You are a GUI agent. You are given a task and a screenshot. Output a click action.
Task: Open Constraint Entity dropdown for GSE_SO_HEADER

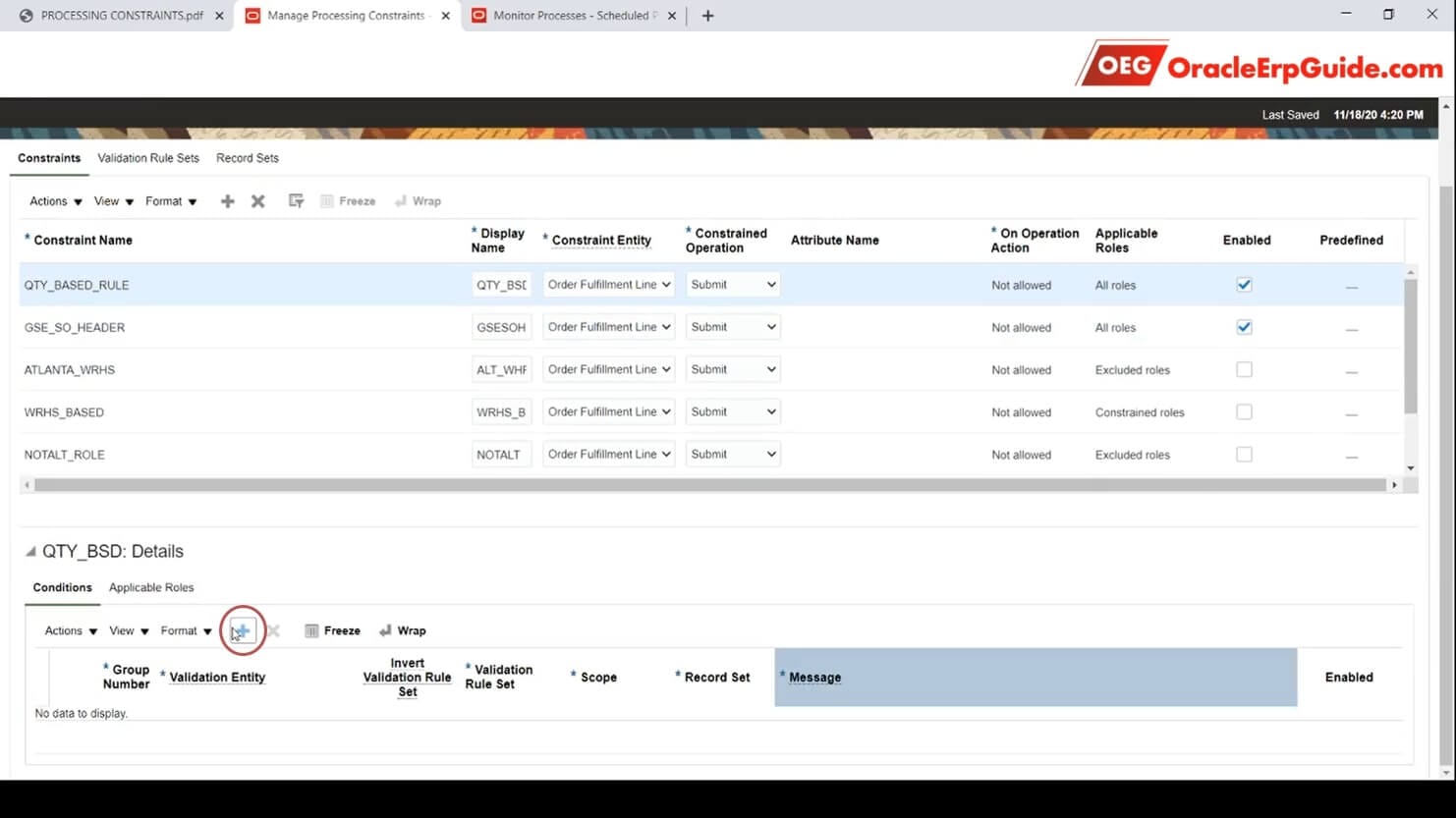pos(609,327)
